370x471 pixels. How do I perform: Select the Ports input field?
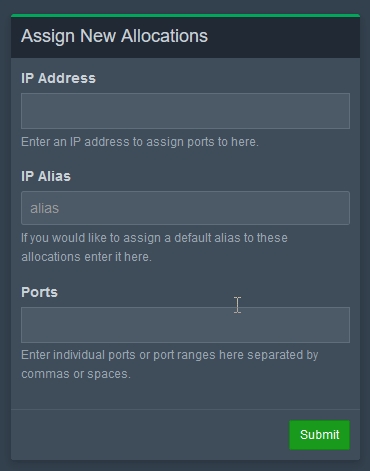click(185, 325)
